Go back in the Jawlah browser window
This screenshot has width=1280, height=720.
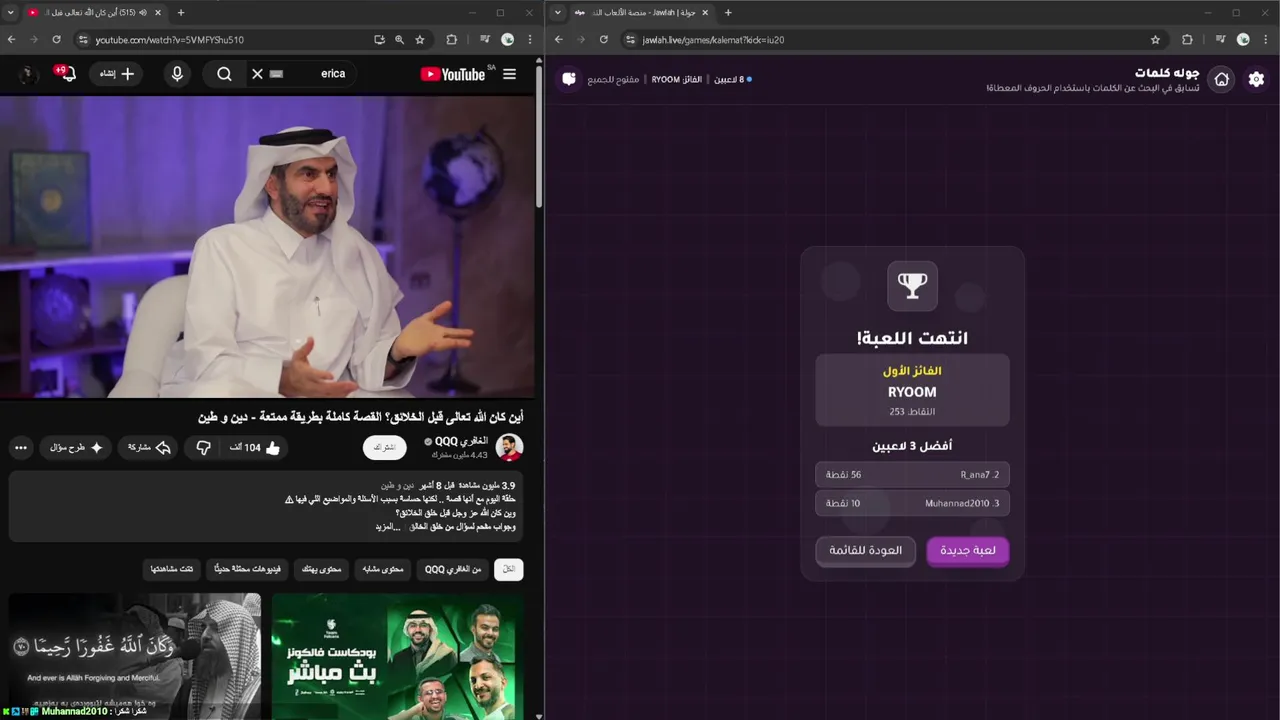559,40
